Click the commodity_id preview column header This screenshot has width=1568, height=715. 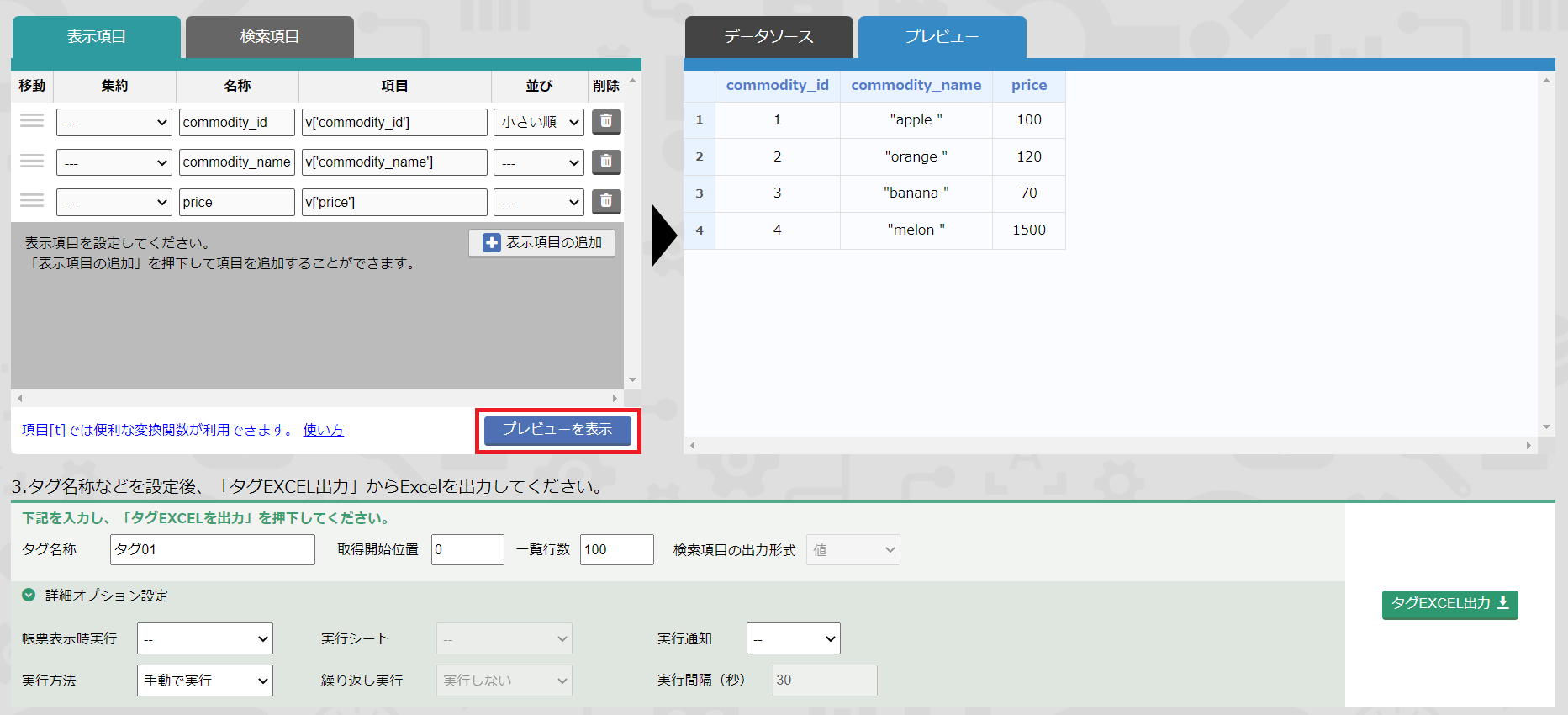click(x=778, y=85)
